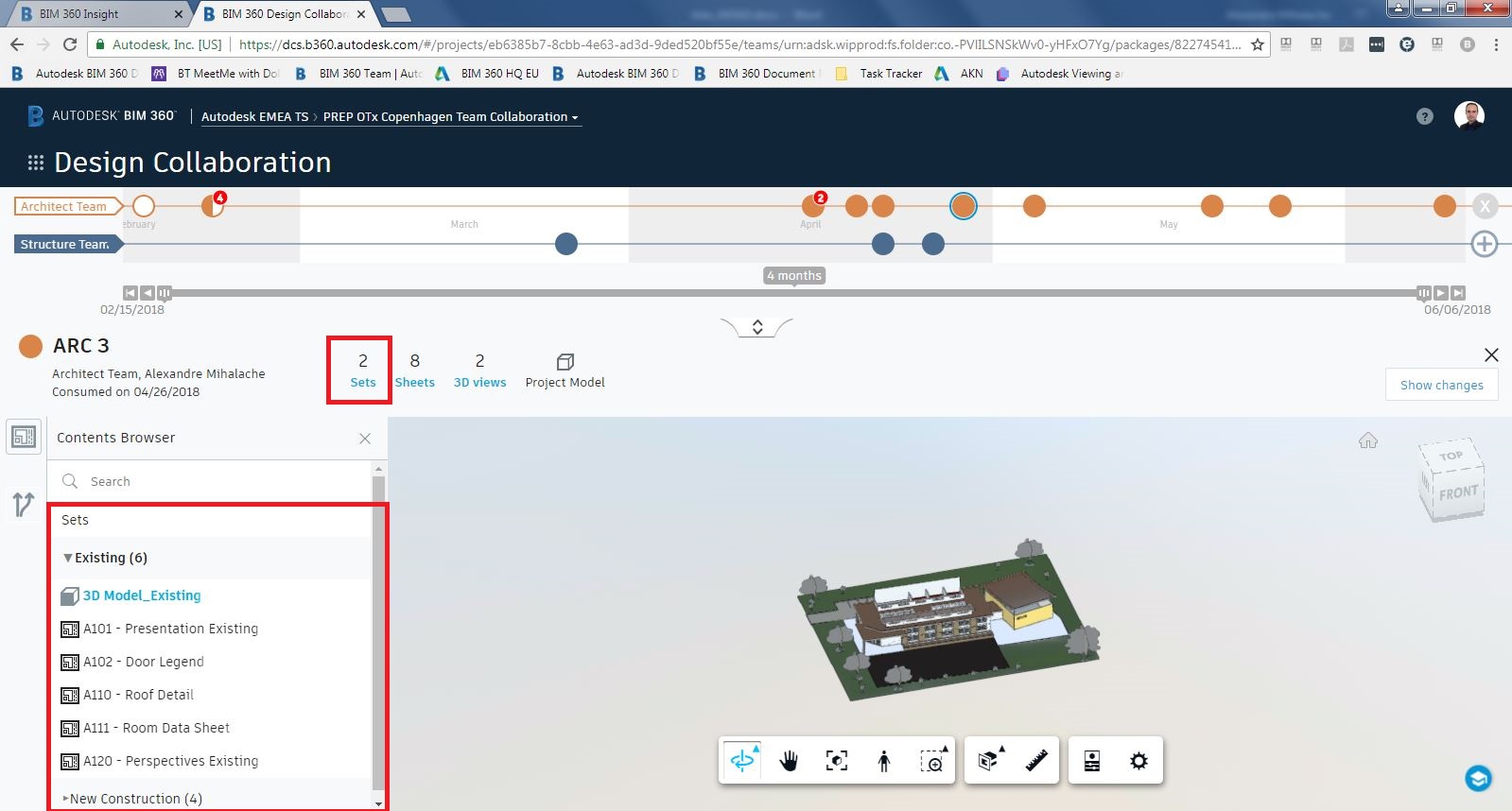Open Autodesk EMEA TS account link
This screenshot has width=1512, height=811.
click(x=254, y=117)
